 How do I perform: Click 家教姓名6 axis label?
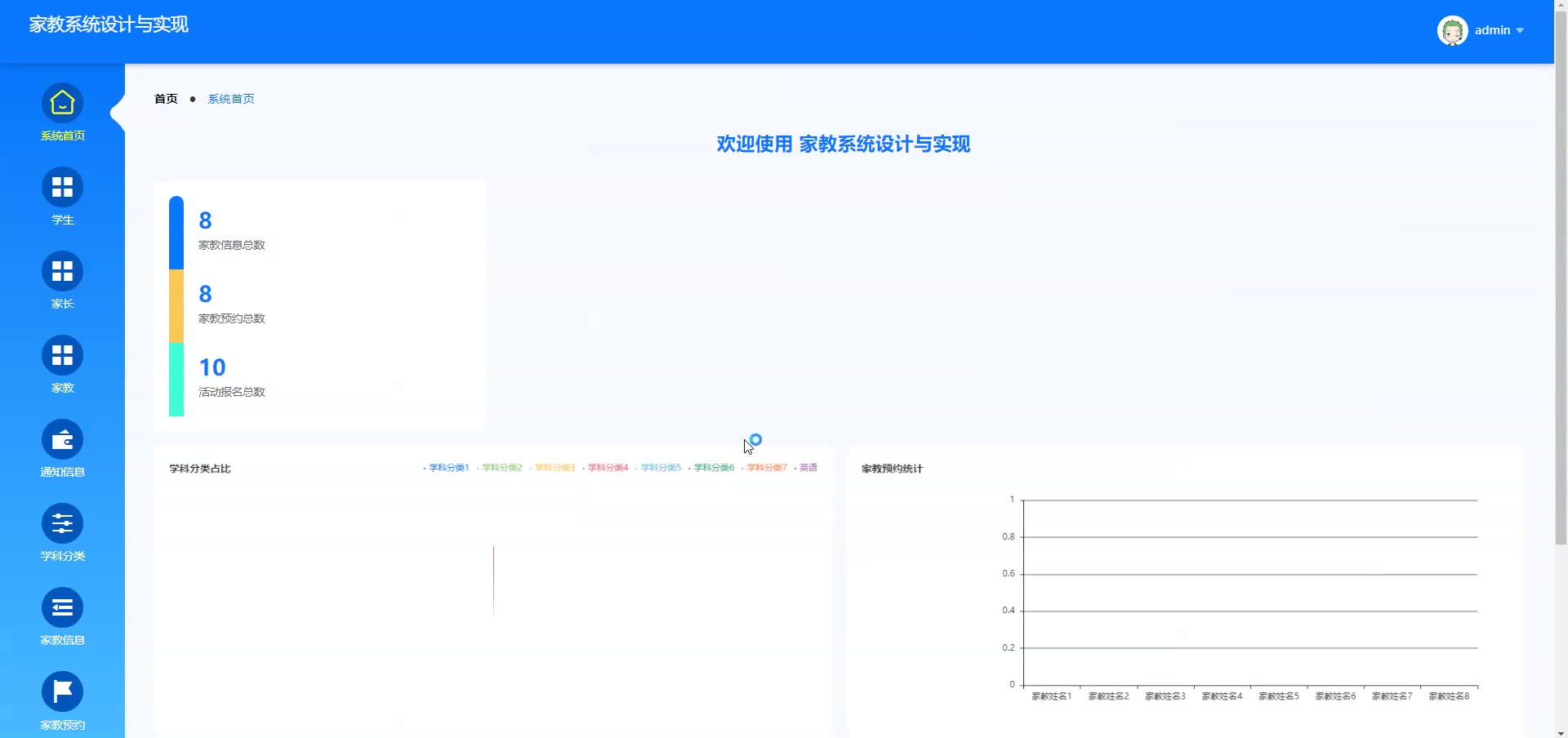[1335, 696]
